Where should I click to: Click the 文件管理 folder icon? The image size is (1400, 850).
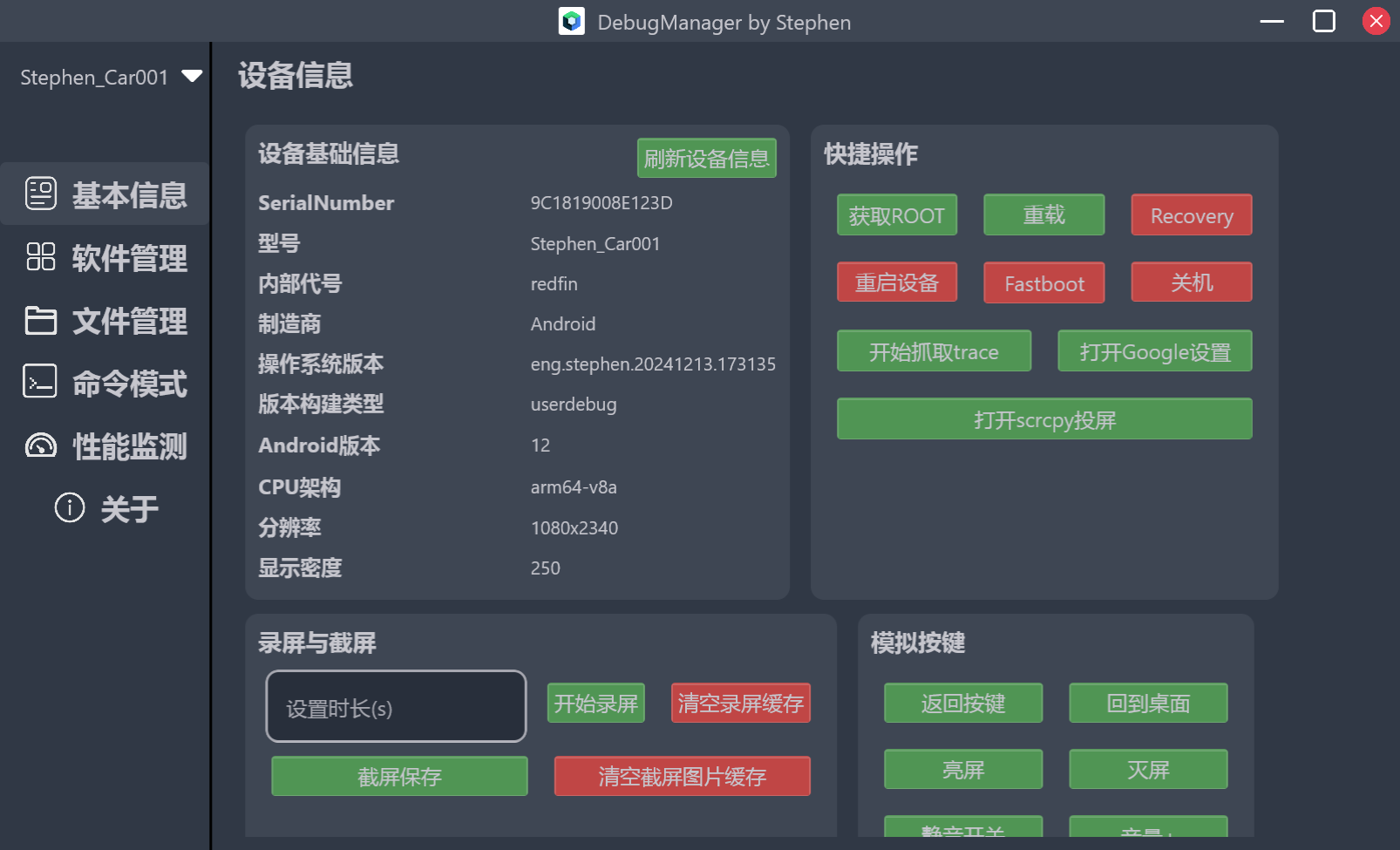(x=41, y=321)
